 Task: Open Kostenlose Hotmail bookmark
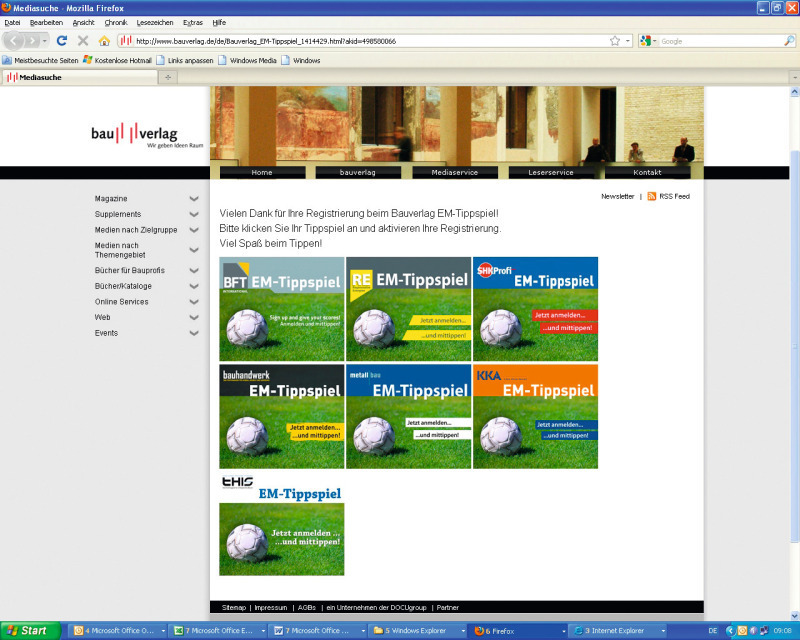(118, 60)
